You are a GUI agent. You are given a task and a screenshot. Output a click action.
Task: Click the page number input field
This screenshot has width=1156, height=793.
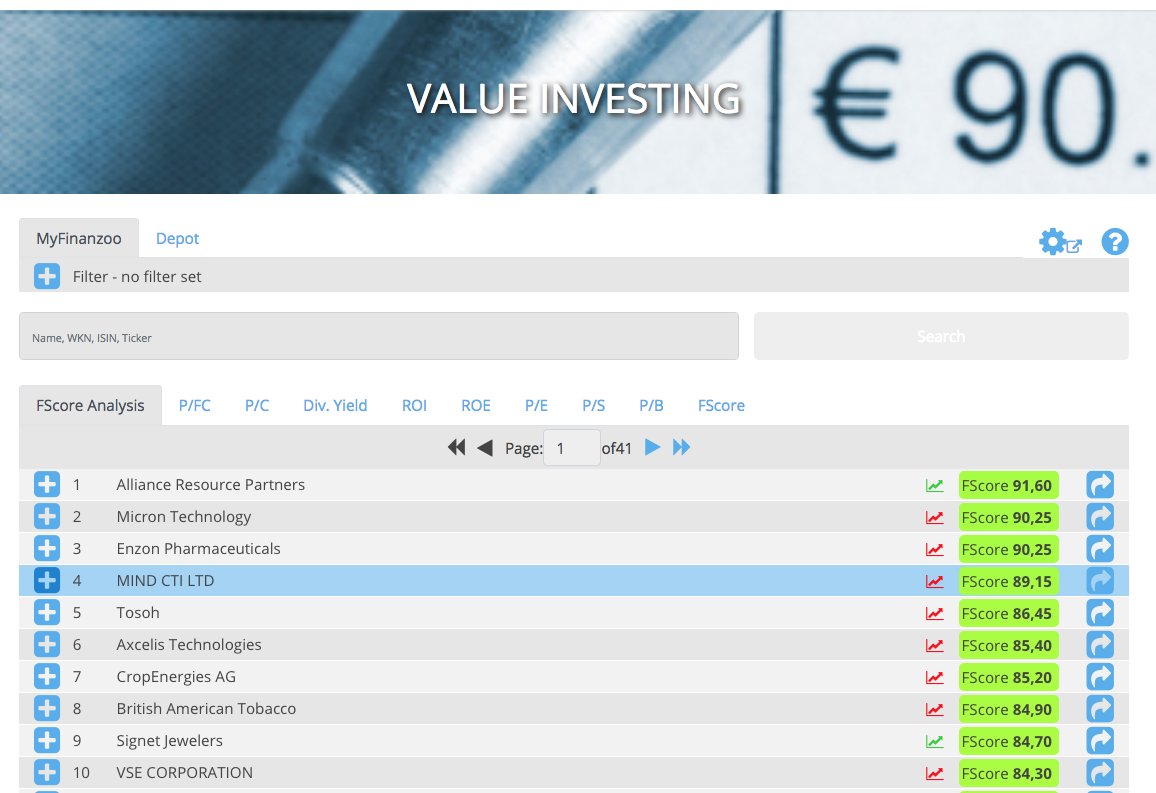(x=571, y=447)
